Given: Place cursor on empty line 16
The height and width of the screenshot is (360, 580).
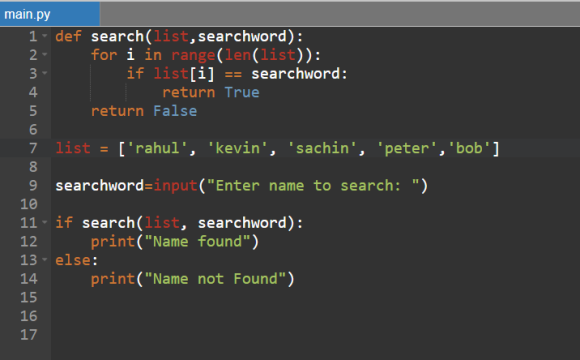Looking at the screenshot, I should pos(315,316).
